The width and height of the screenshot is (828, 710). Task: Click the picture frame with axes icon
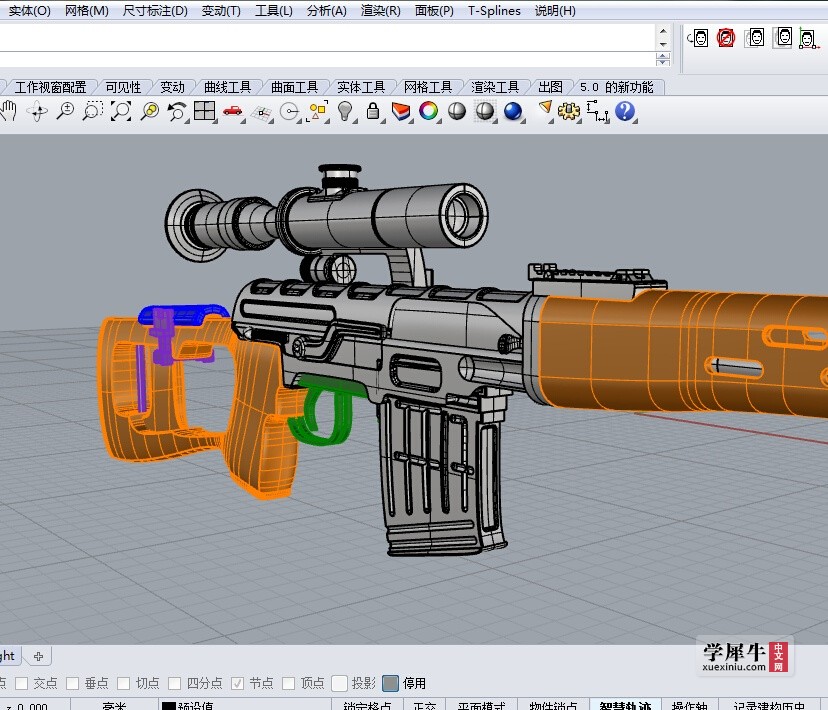tap(807, 38)
